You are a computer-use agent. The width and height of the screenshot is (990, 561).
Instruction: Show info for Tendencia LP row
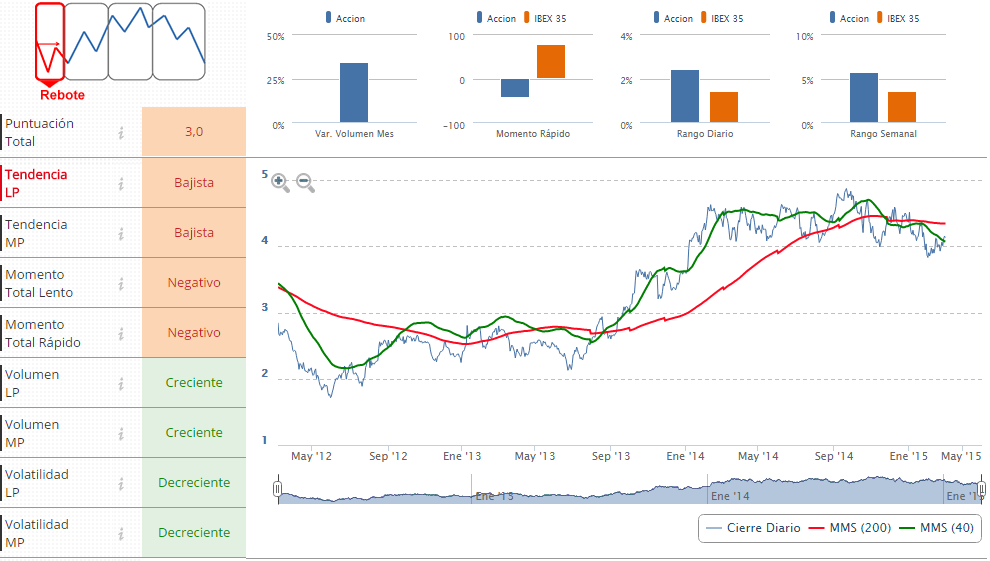[x=121, y=183]
